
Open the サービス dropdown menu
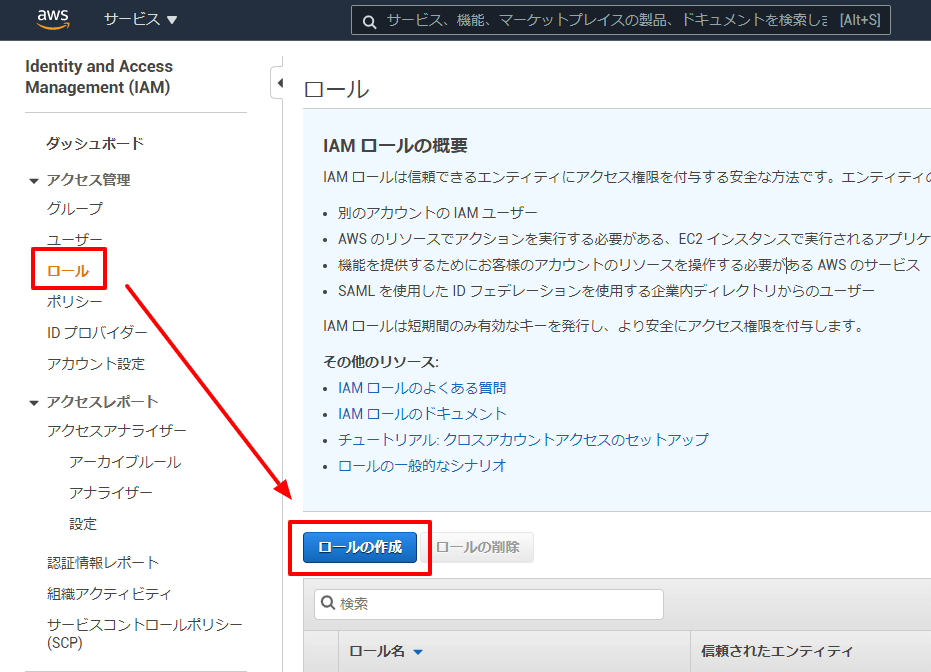click(141, 20)
